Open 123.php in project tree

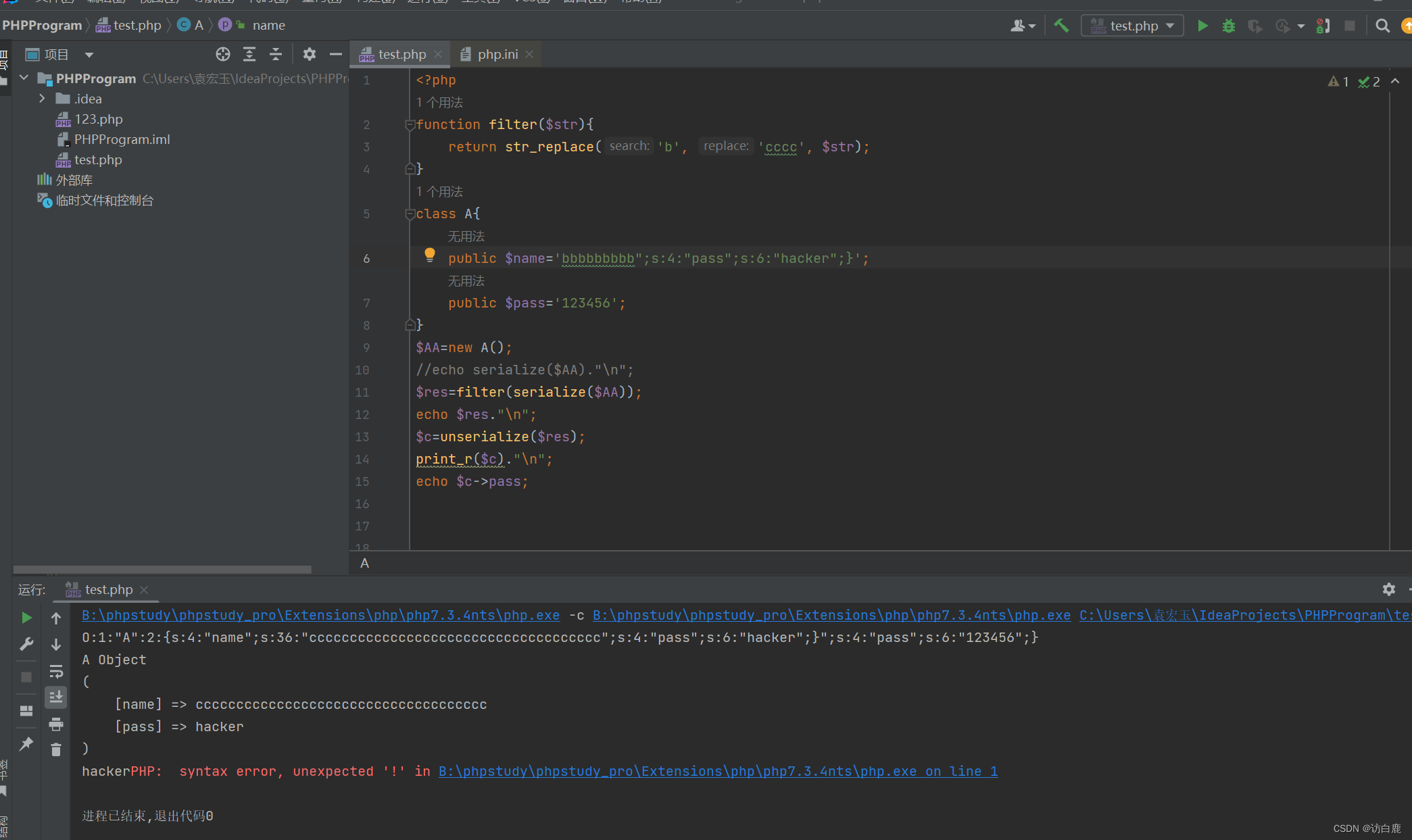pyautogui.click(x=98, y=119)
